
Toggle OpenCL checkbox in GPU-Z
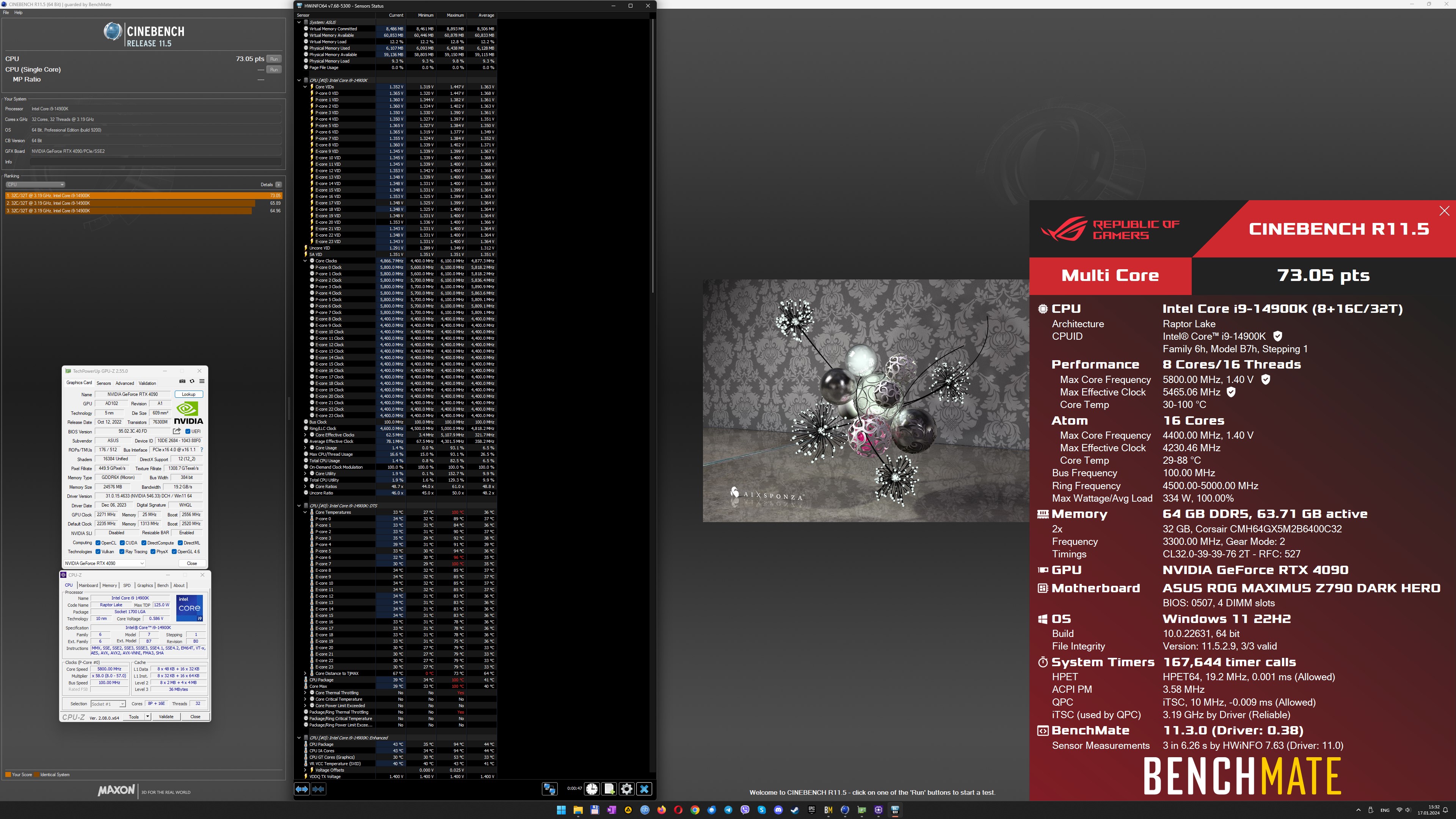[x=98, y=543]
